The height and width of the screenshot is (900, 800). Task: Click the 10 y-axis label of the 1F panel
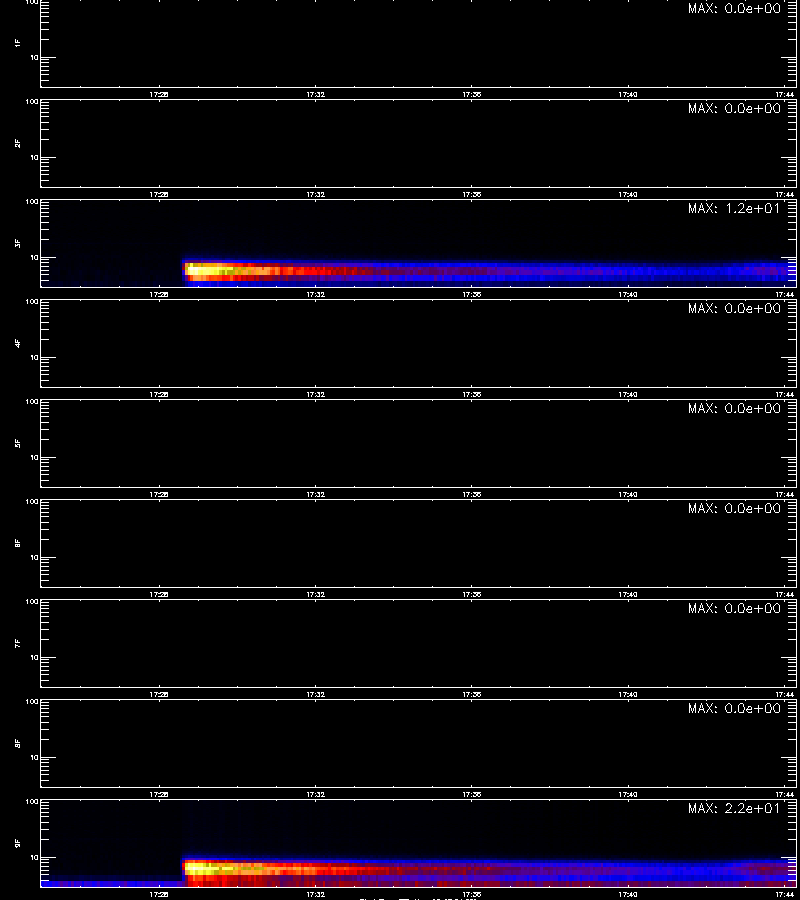point(34,57)
